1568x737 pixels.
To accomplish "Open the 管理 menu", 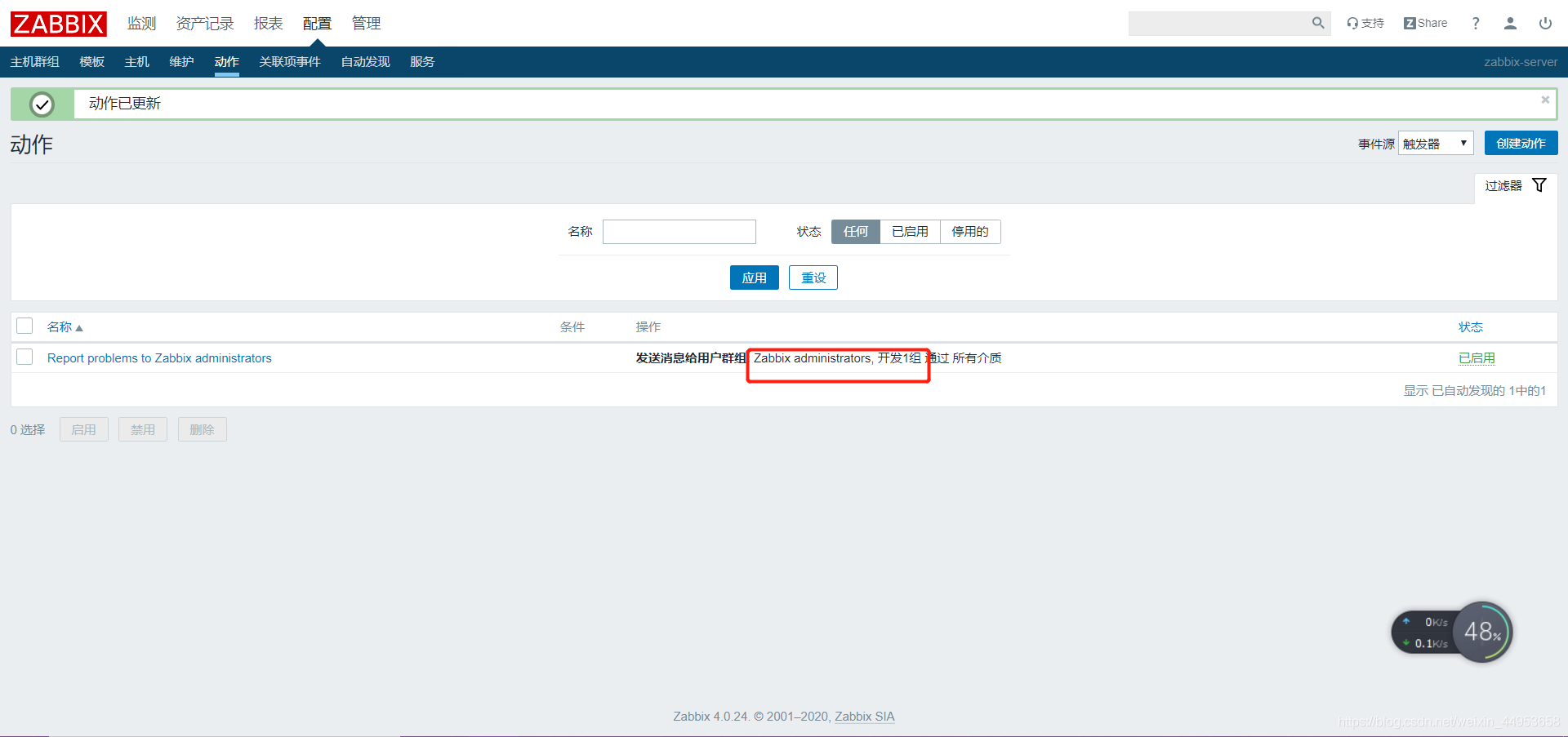I will pos(366,24).
